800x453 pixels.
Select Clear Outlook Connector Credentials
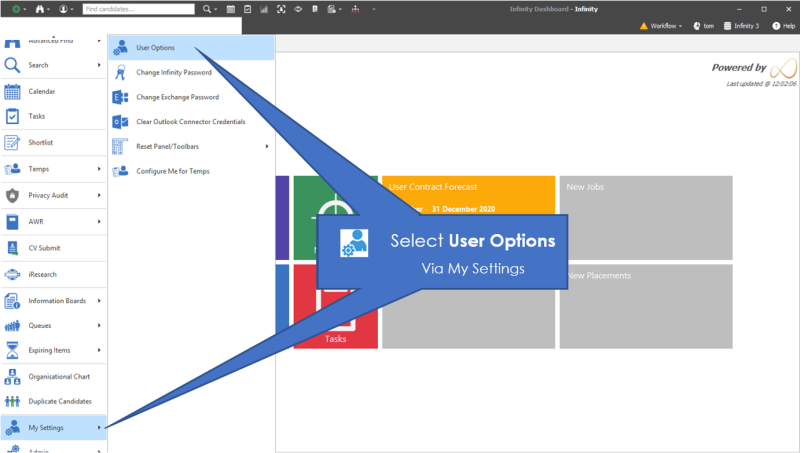coord(190,121)
